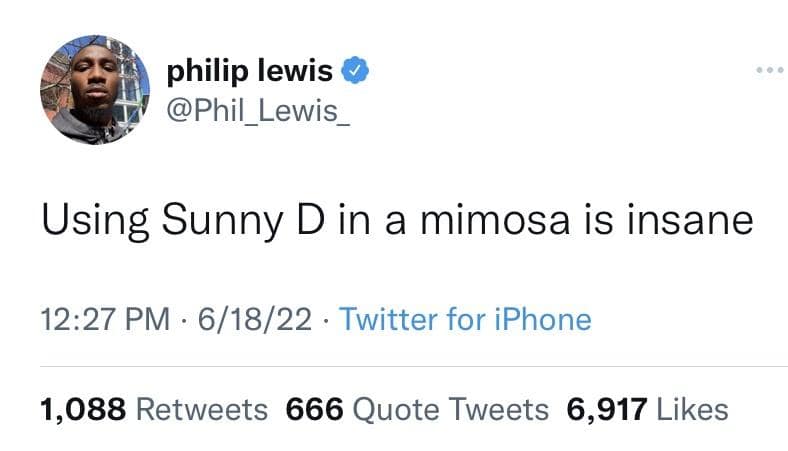Click the 666 quote tweet count
Screen dimensions: 788x451
pyautogui.click(x=315, y=409)
